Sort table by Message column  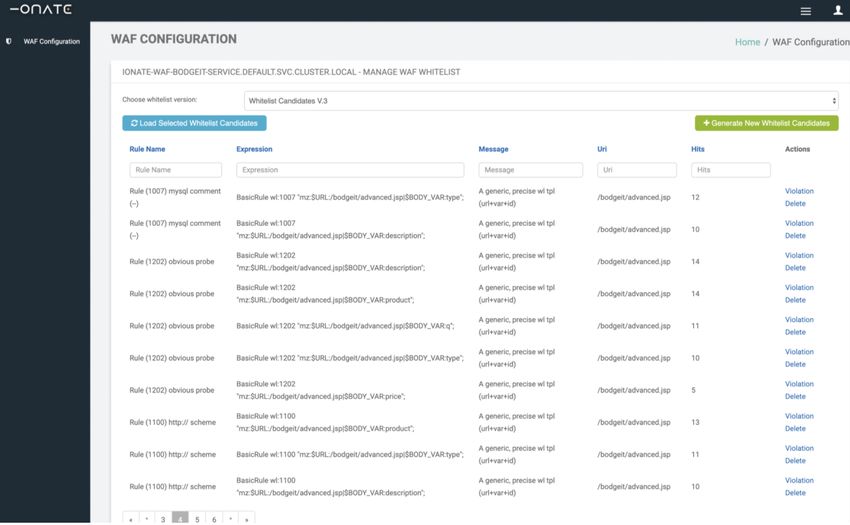click(493, 149)
